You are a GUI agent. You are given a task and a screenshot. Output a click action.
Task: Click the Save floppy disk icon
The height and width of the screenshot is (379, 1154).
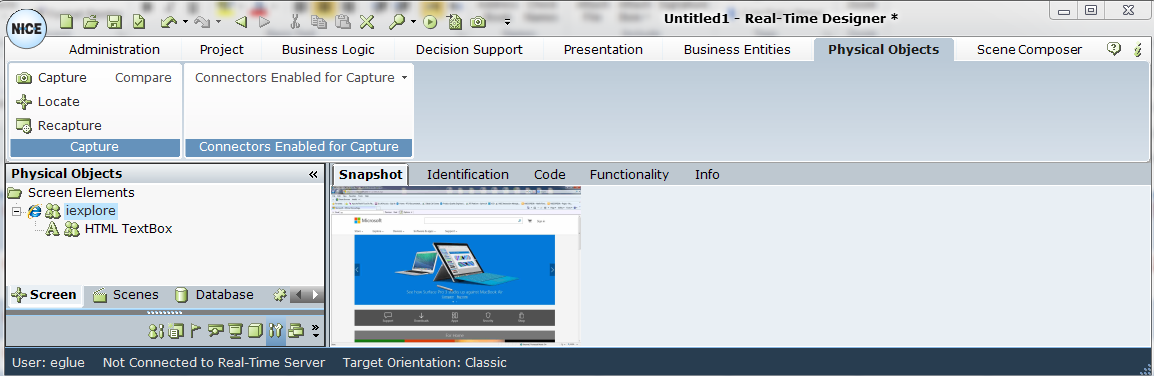tap(114, 22)
